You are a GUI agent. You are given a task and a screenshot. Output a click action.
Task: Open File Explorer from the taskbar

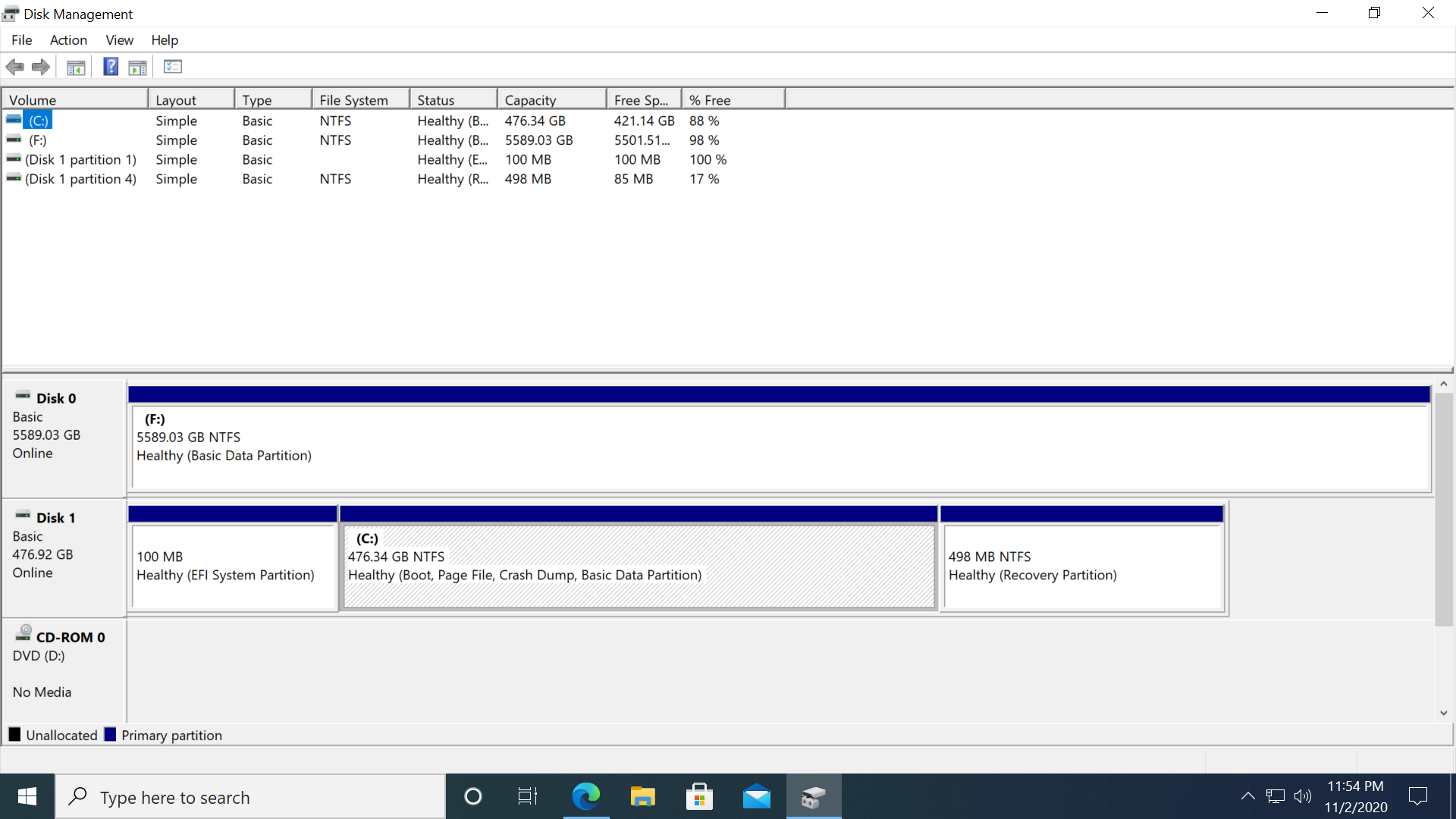click(642, 796)
